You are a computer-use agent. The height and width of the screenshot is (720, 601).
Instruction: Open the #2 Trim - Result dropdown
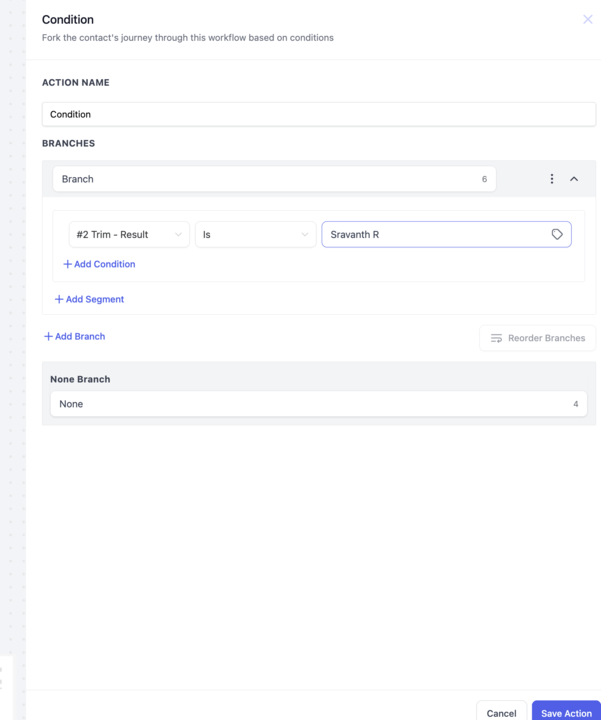click(x=129, y=235)
